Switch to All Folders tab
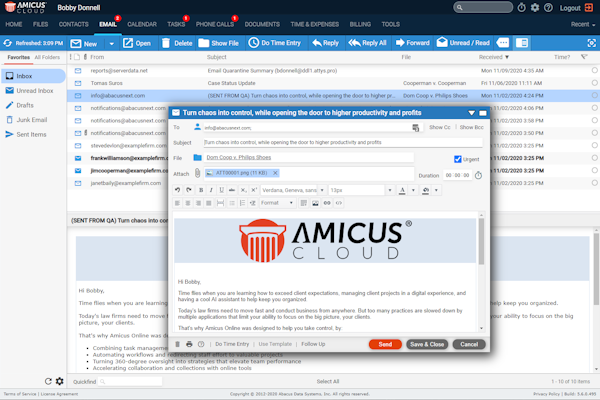Viewport: 600px width, 400px height. point(47,57)
